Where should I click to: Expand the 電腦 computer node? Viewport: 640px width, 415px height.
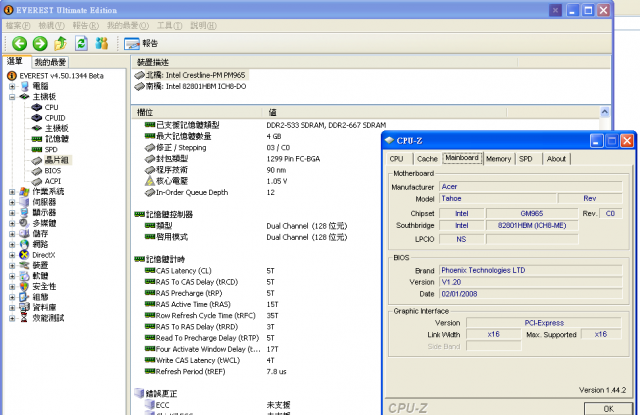pos(12,86)
